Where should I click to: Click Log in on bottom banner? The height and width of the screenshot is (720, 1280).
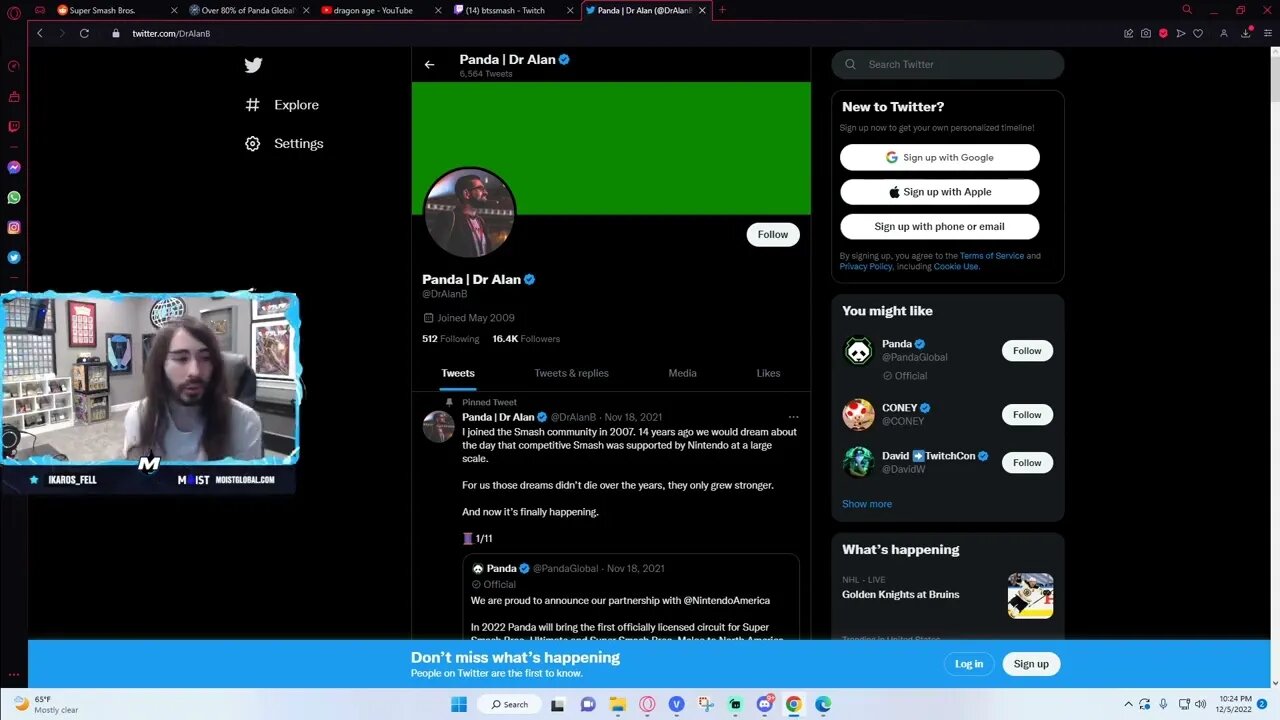969,664
